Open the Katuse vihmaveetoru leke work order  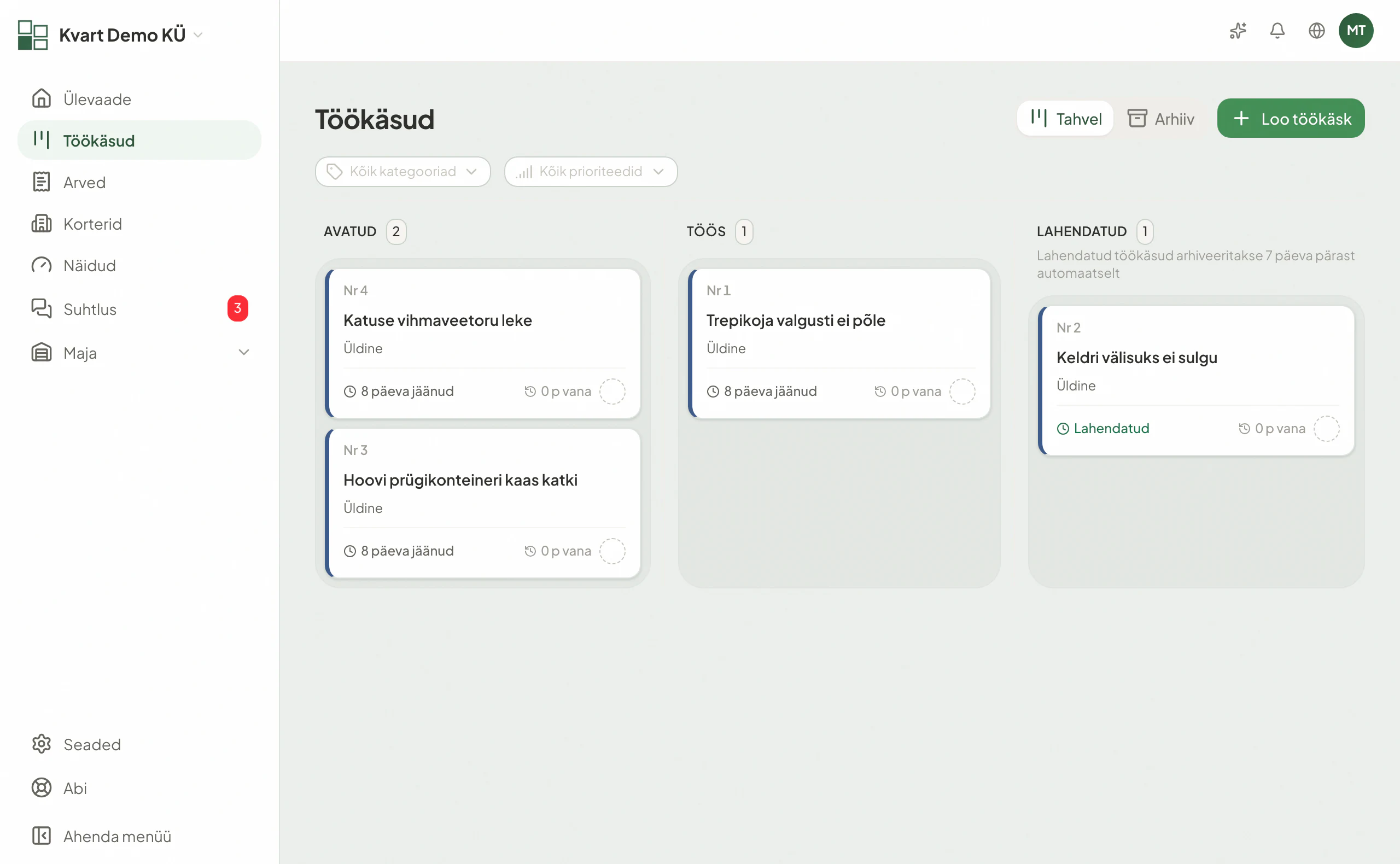pos(483,343)
